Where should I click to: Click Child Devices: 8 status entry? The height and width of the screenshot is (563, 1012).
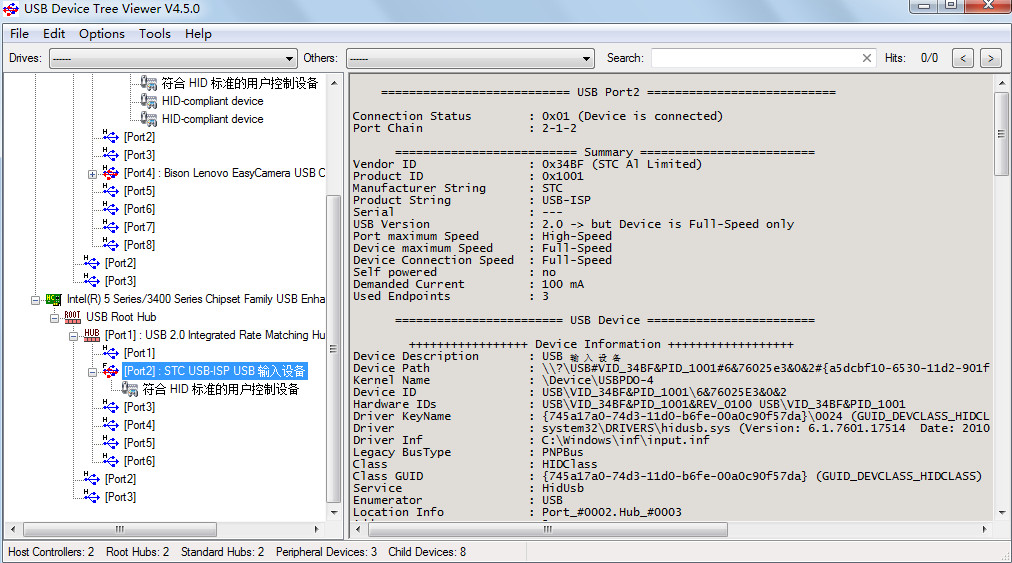(x=427, y=552)
